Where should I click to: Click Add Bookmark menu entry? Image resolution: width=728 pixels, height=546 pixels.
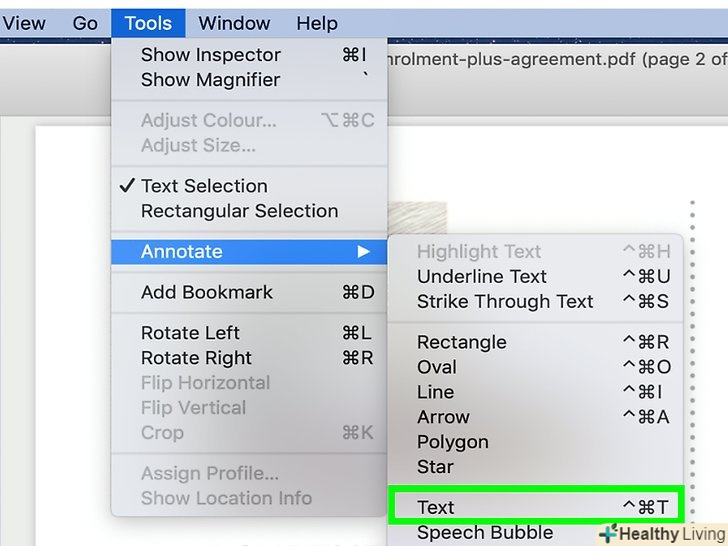click(x=206, y=293)
